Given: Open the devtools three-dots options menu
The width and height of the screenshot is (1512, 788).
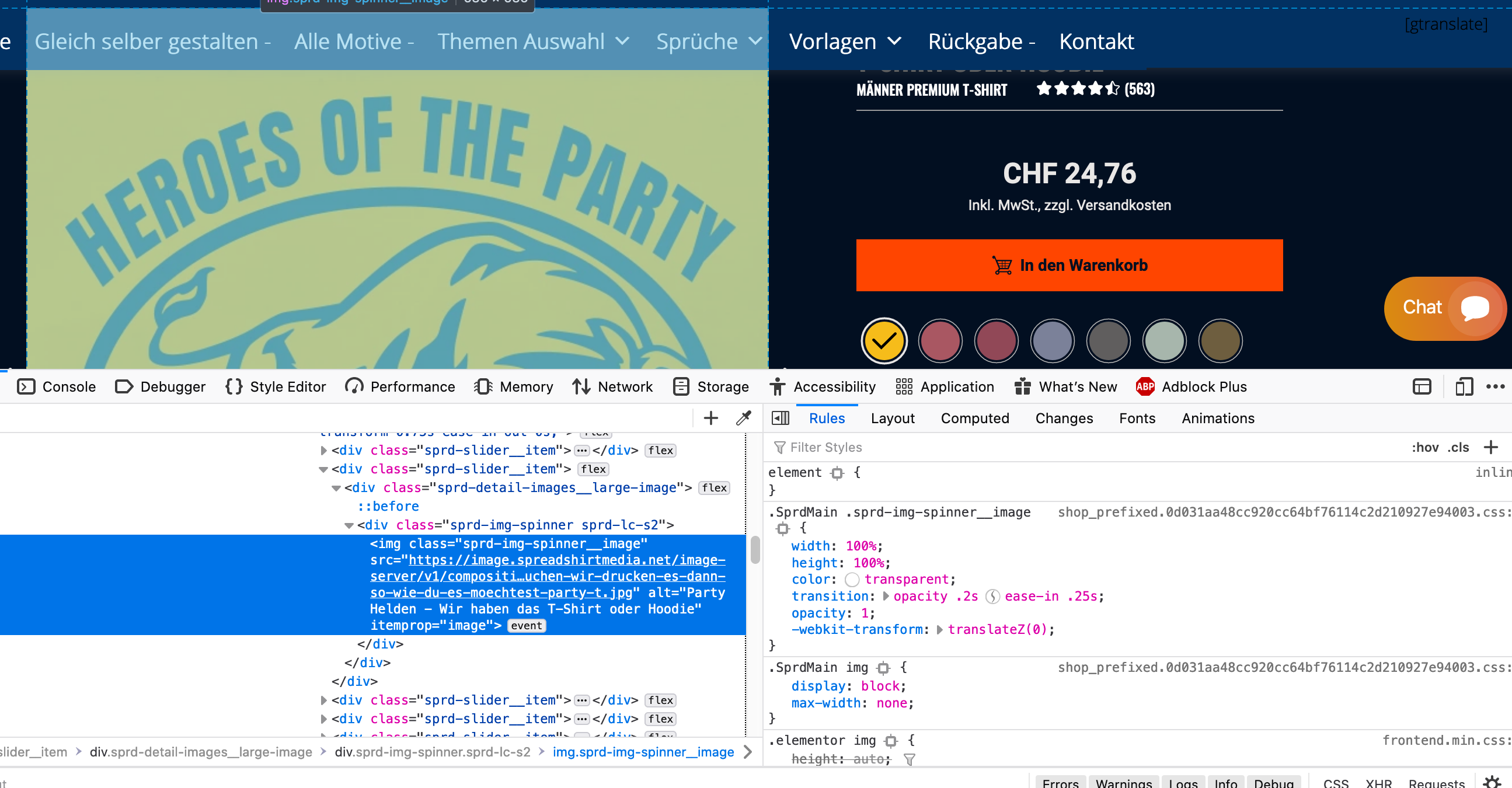Looking at the screenshot, I should tap(1495, 386).
